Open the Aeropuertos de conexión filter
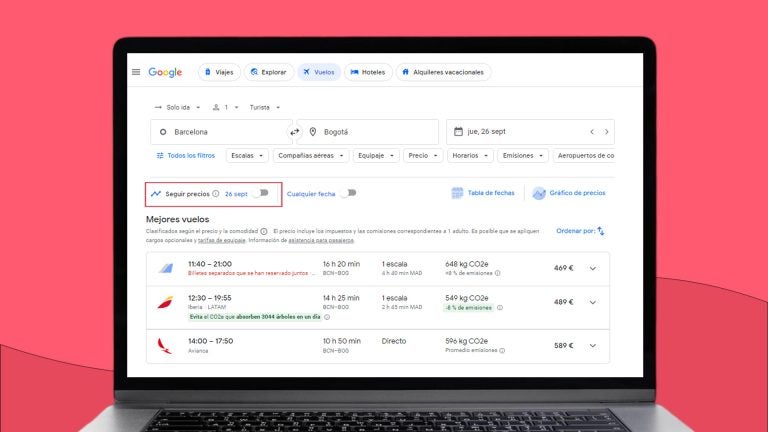Image resolution: width=768 pixels, height=432 pixels. (x=584, y=155)
